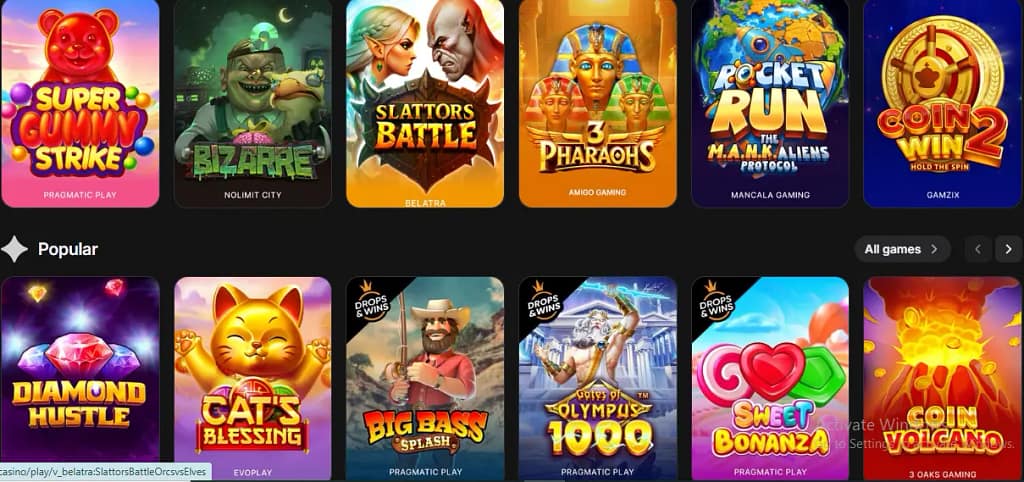The image size is (1024, 482).
Task: Go to previous Popular games with left arrow
Action: click(x=978, y=249)
